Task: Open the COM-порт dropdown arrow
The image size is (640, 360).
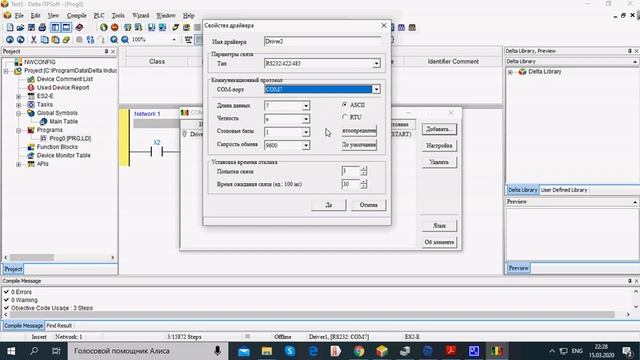Action: point(376,89)
